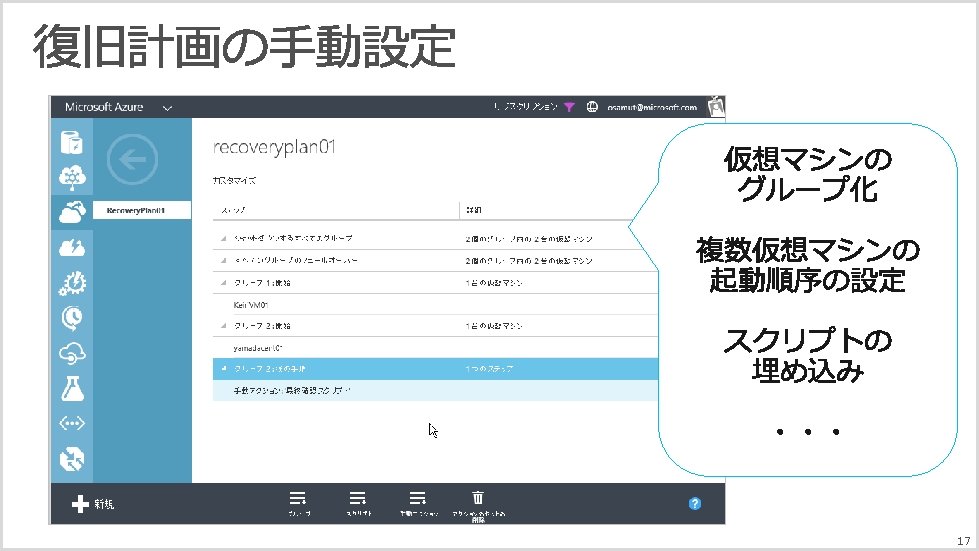The image size is (979, 551).
Task: Click the ステップ column header
Action: pos(233,210)
